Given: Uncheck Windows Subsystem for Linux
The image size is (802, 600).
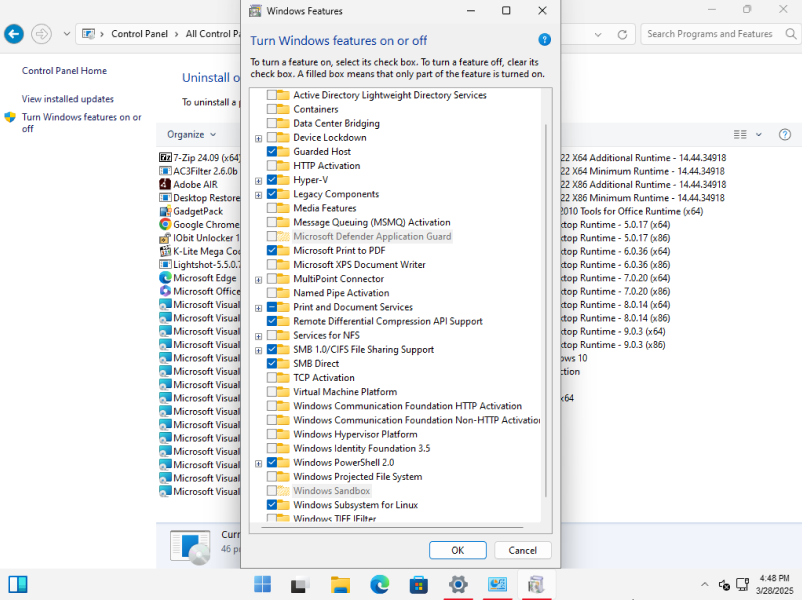Looking at the screenshot, I should coord(272,505).
